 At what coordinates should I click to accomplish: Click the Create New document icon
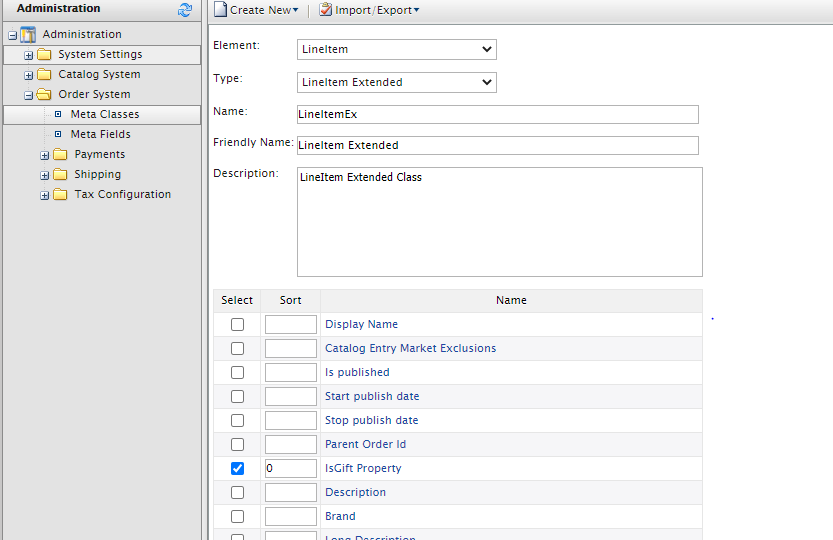220,10
